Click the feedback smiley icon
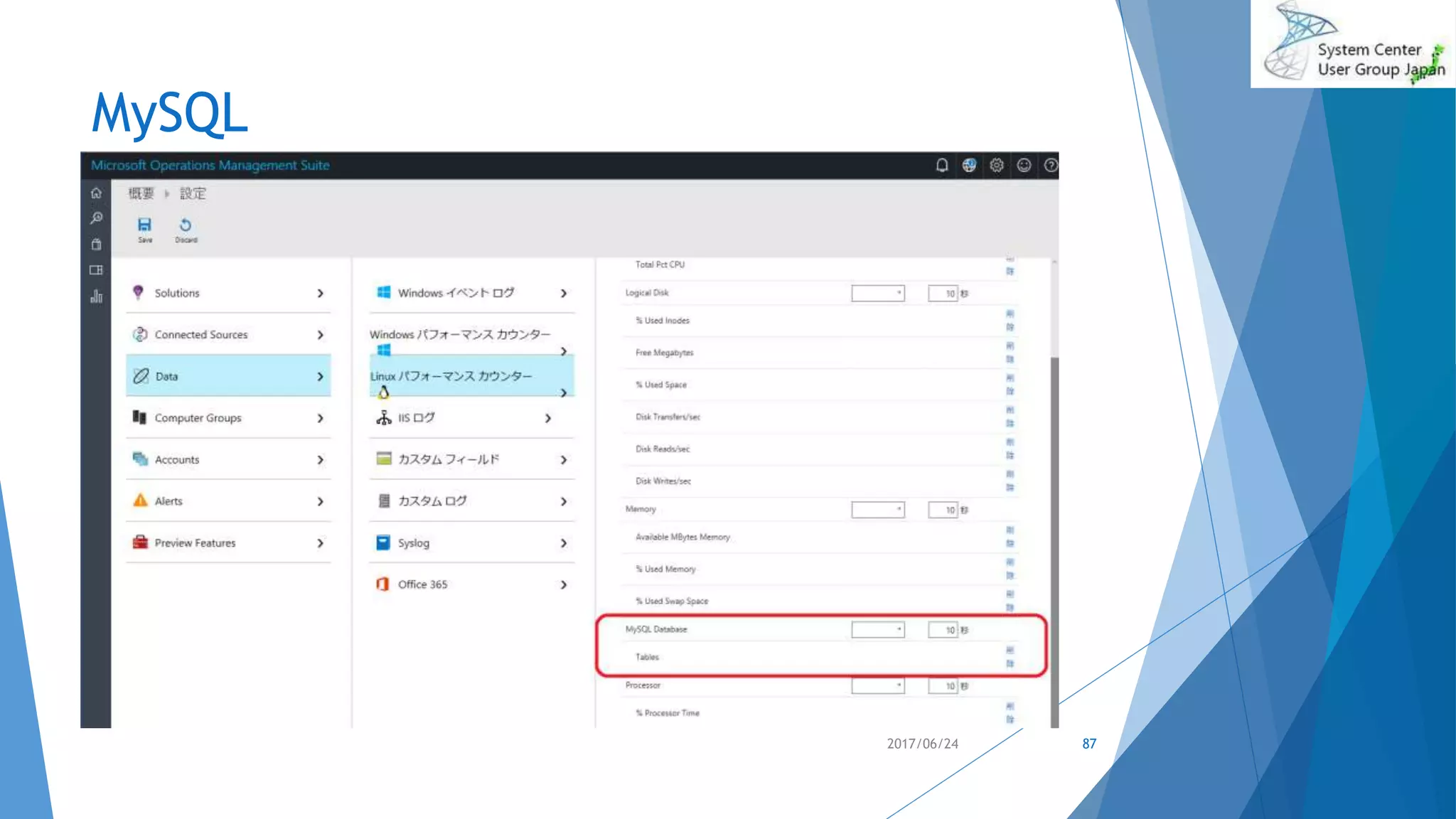 tap(1024, 166)
